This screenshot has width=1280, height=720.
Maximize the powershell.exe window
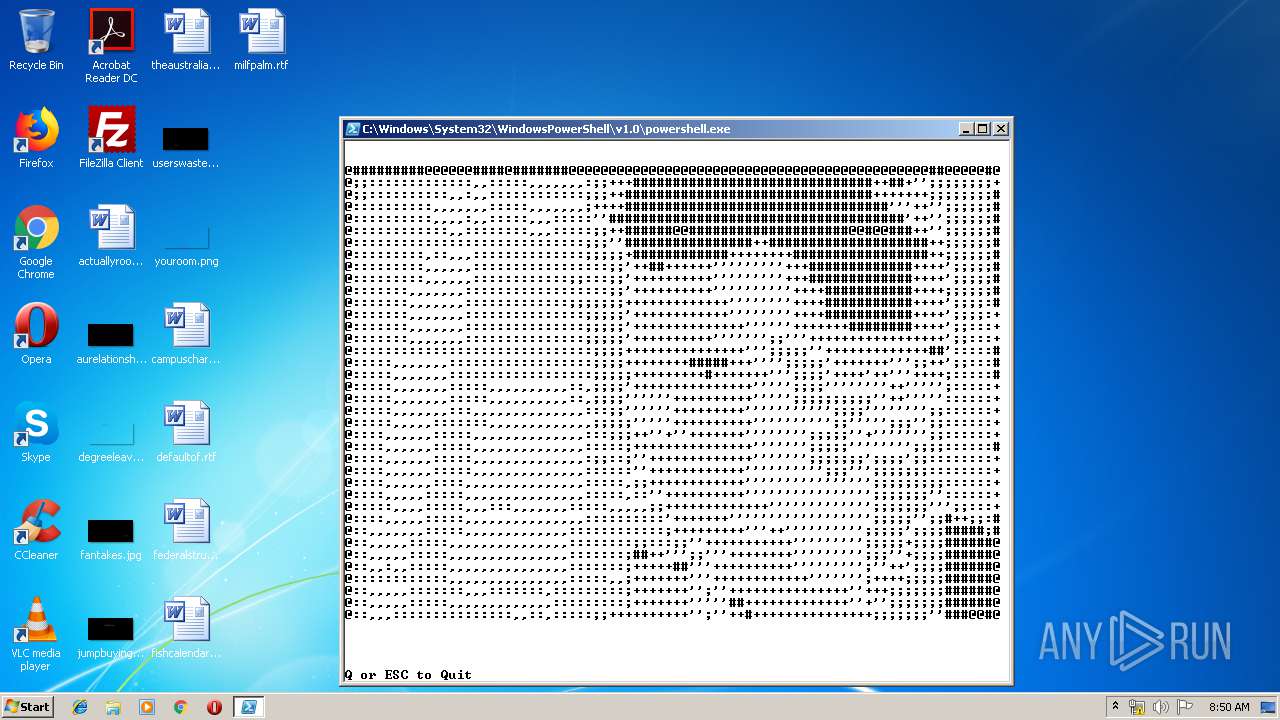click(x=983, y=129)
